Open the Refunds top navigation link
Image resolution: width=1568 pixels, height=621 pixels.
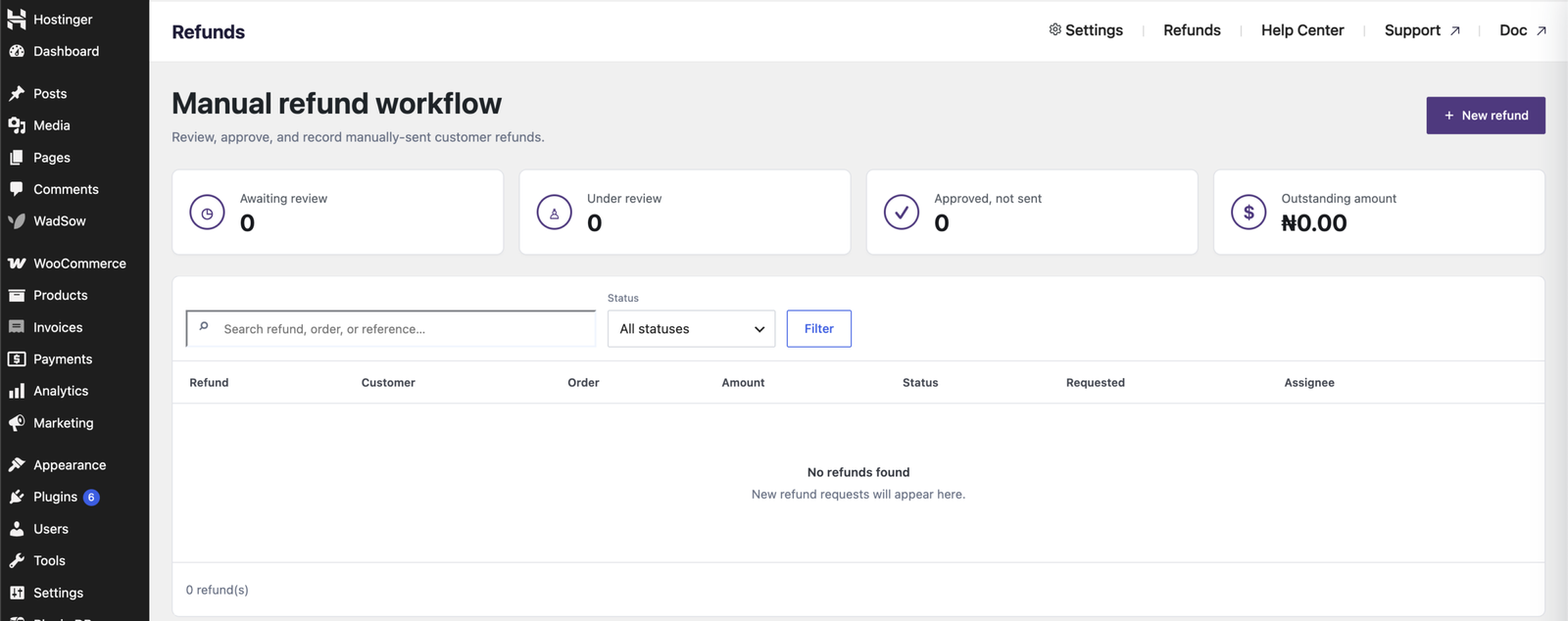point(1192,30)
